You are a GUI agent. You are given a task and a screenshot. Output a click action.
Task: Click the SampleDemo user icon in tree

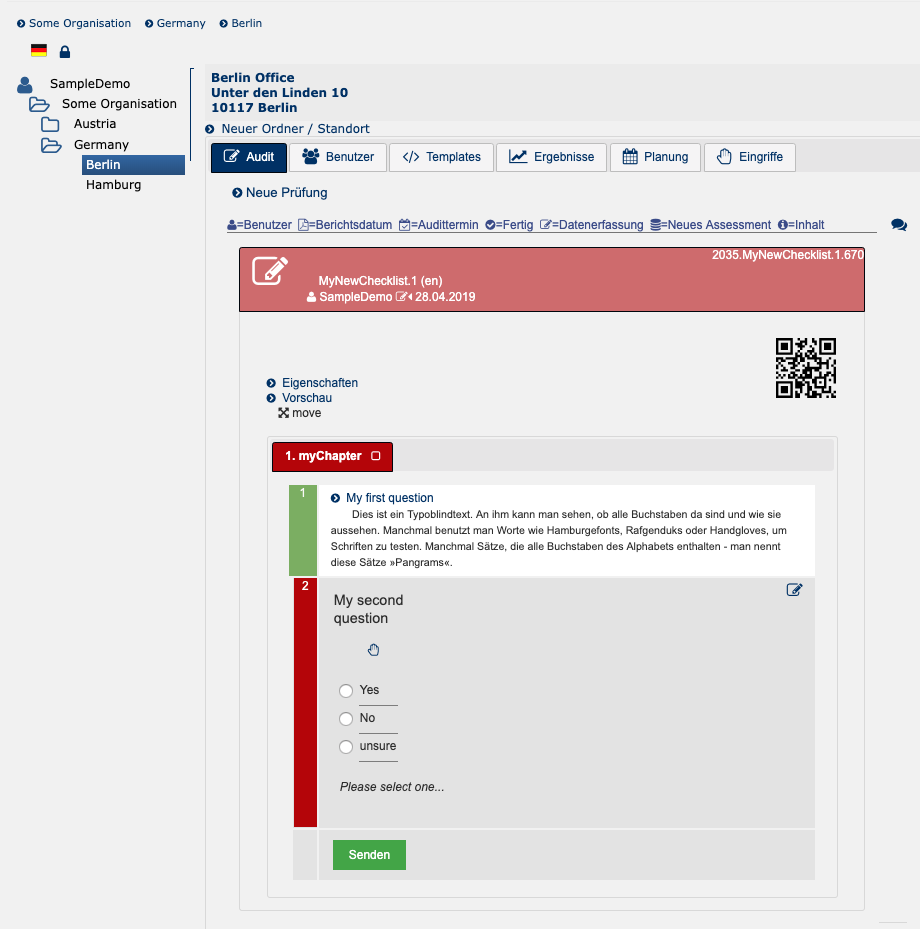point(25,85)
